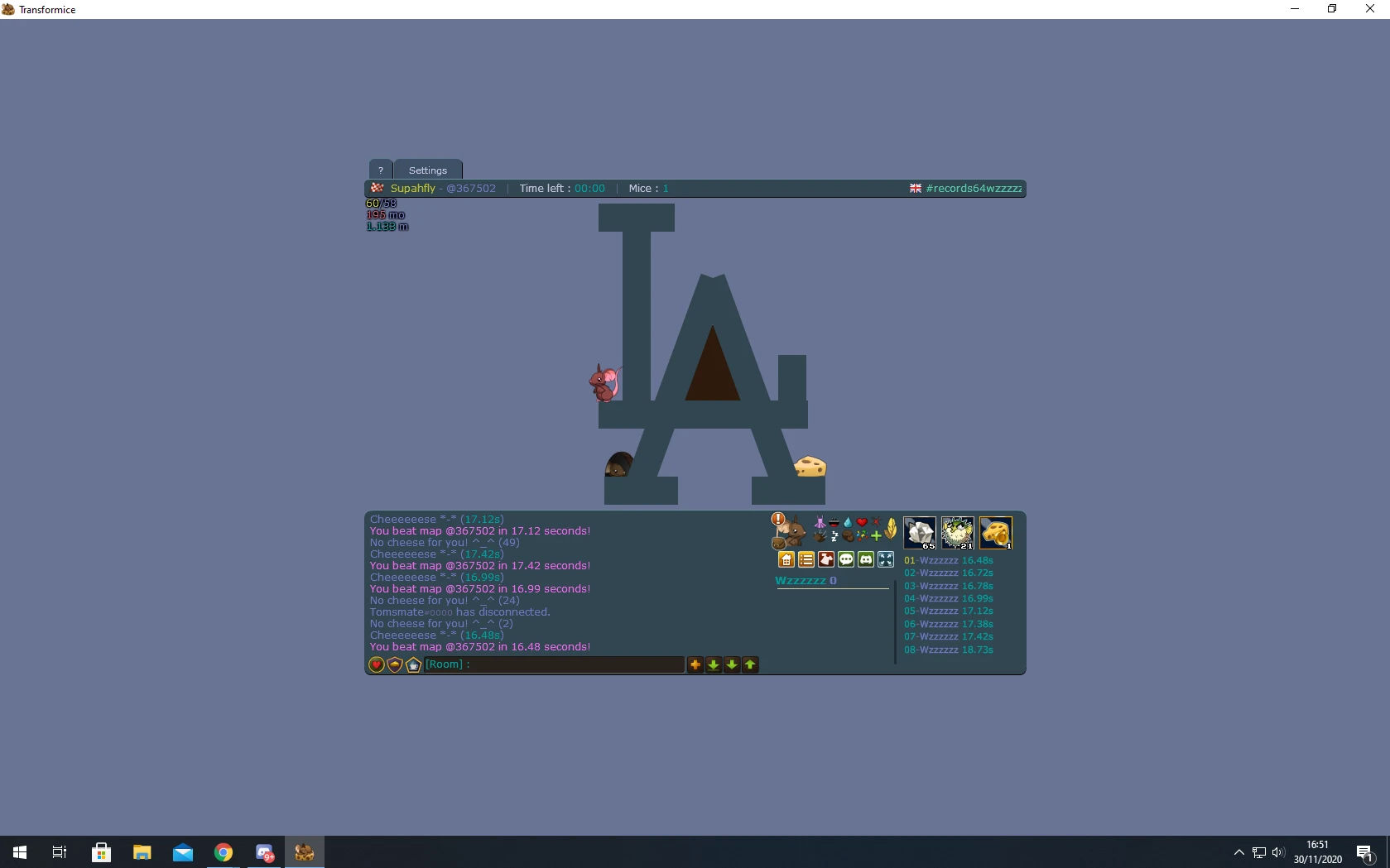
Task: Click the golden feather icon
Action: coord(891,528)
